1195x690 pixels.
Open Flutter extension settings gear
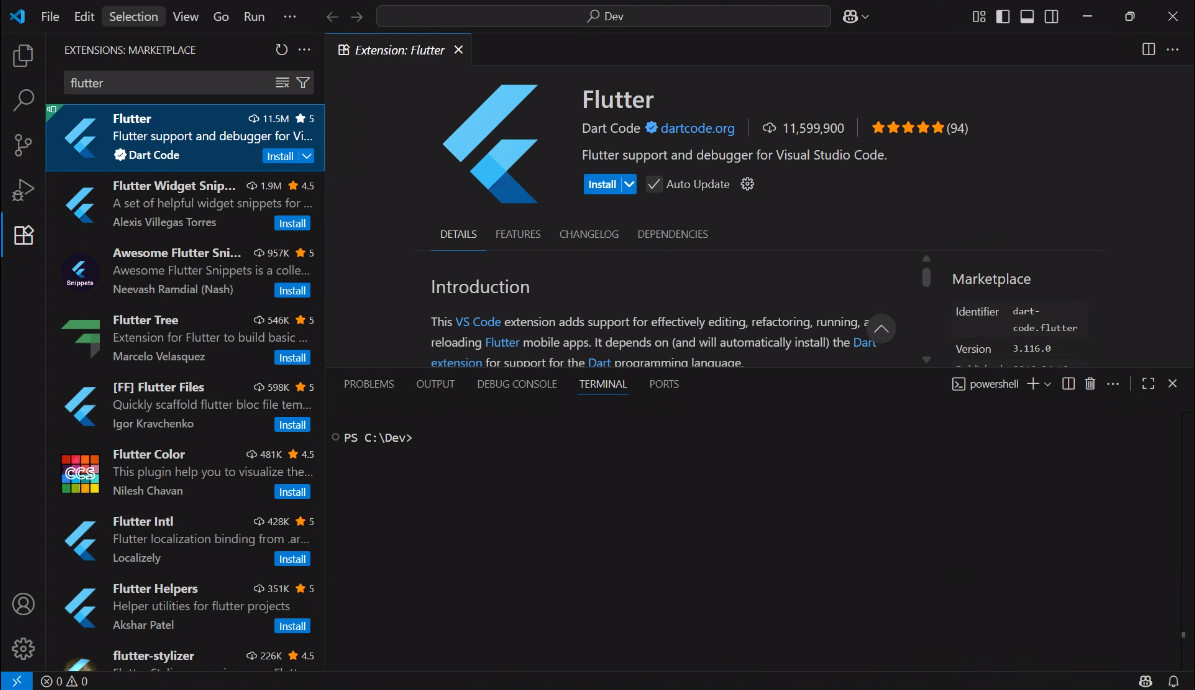(748, 184)
